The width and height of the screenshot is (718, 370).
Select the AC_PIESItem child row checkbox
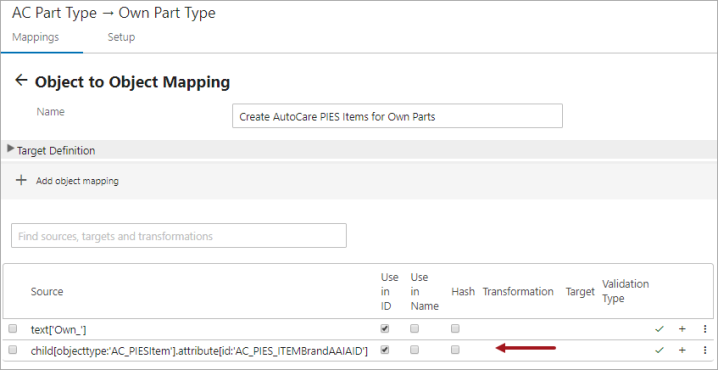(13, 349)
